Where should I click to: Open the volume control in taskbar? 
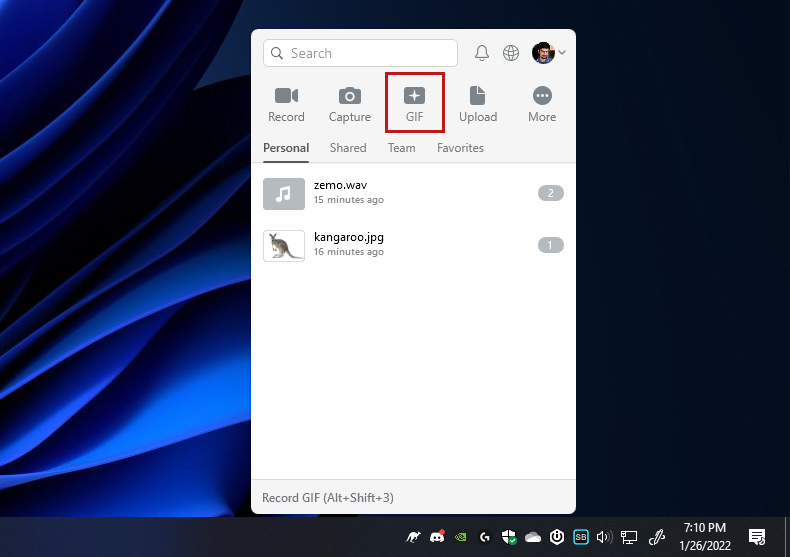(x=604, y=537)
